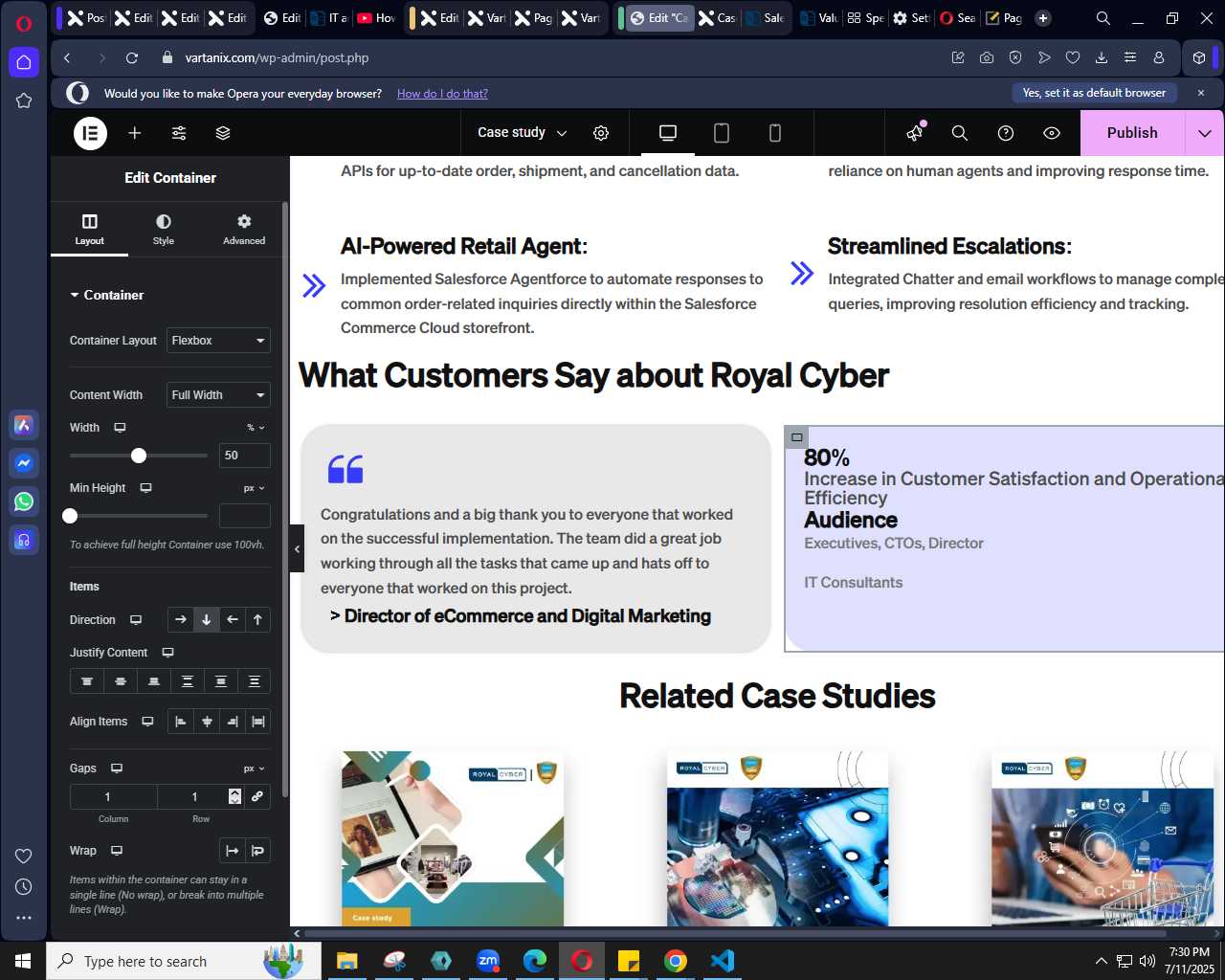Toggle Width responsive device icon
1225x980 pixels.
click(x=120, y=428)
